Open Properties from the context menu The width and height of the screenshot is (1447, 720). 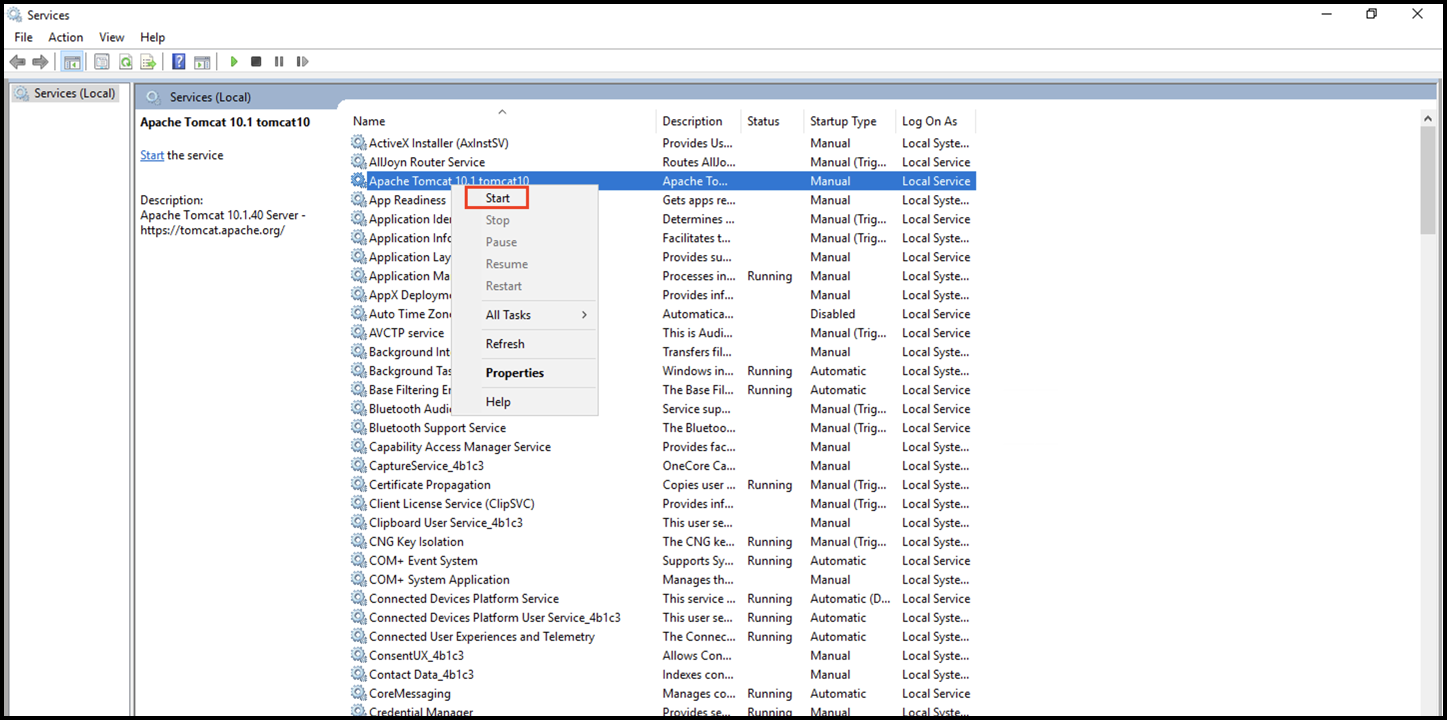coord(514,373)
